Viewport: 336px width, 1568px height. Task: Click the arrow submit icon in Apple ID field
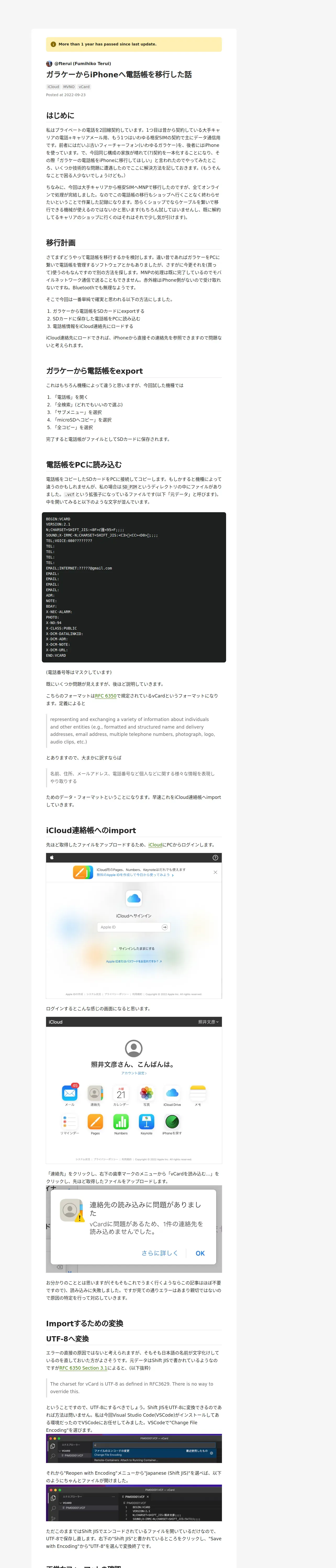164,927
